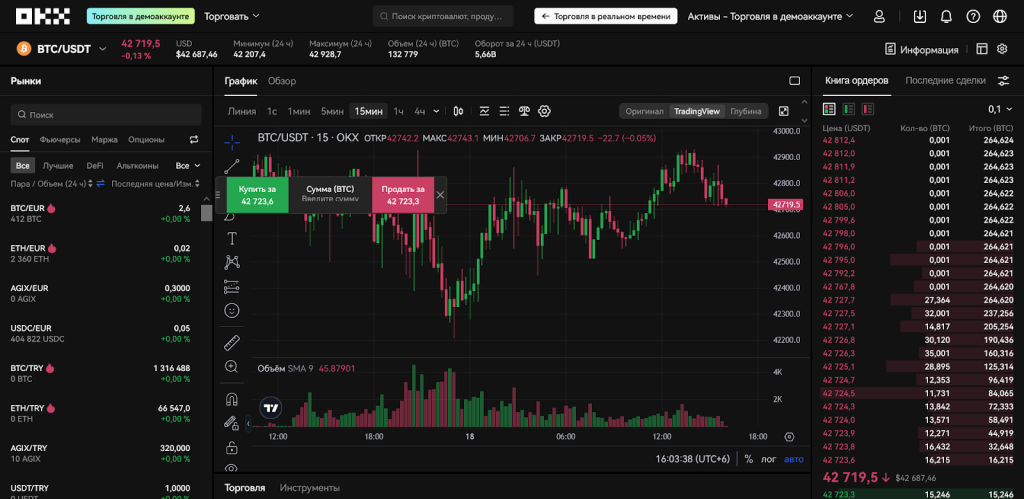Screen dimensions: 1024x499
Task: Expand the order book 0,1 precision dropdown
Action: click(x=999, y=109)
